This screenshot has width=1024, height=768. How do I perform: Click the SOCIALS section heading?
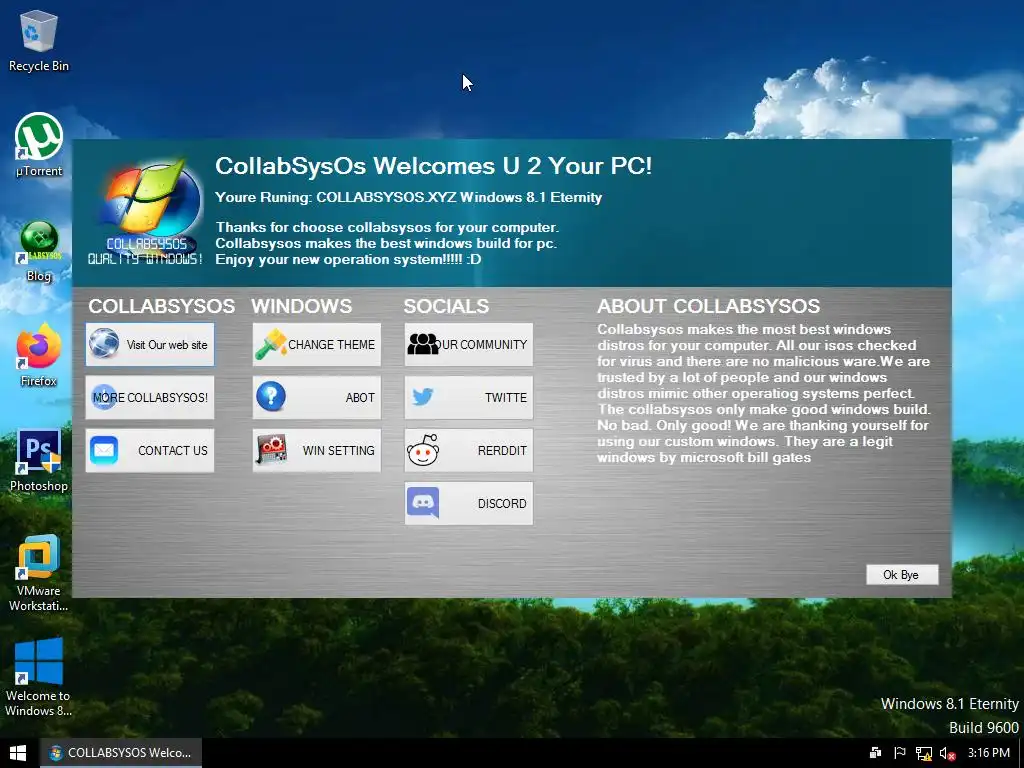point(446,306)
